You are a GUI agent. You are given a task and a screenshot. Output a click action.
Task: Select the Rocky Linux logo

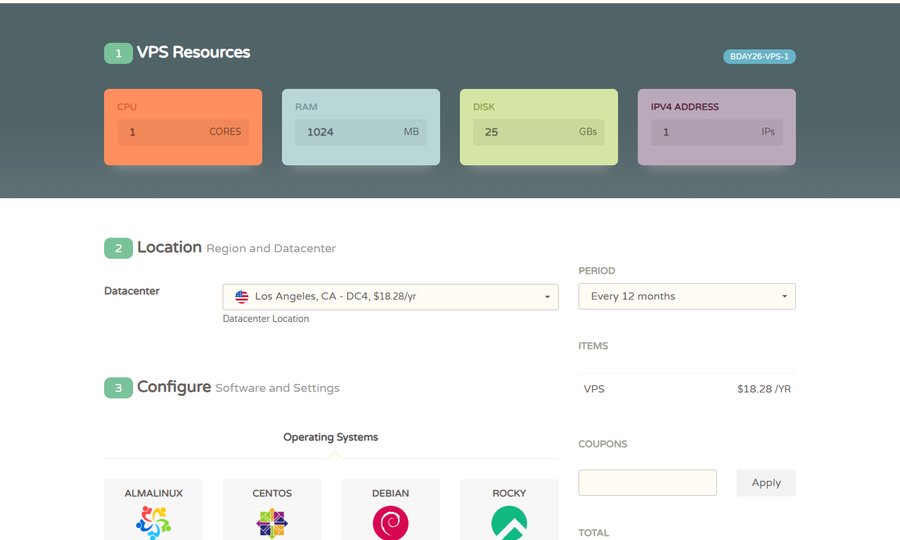coord(509,523)
